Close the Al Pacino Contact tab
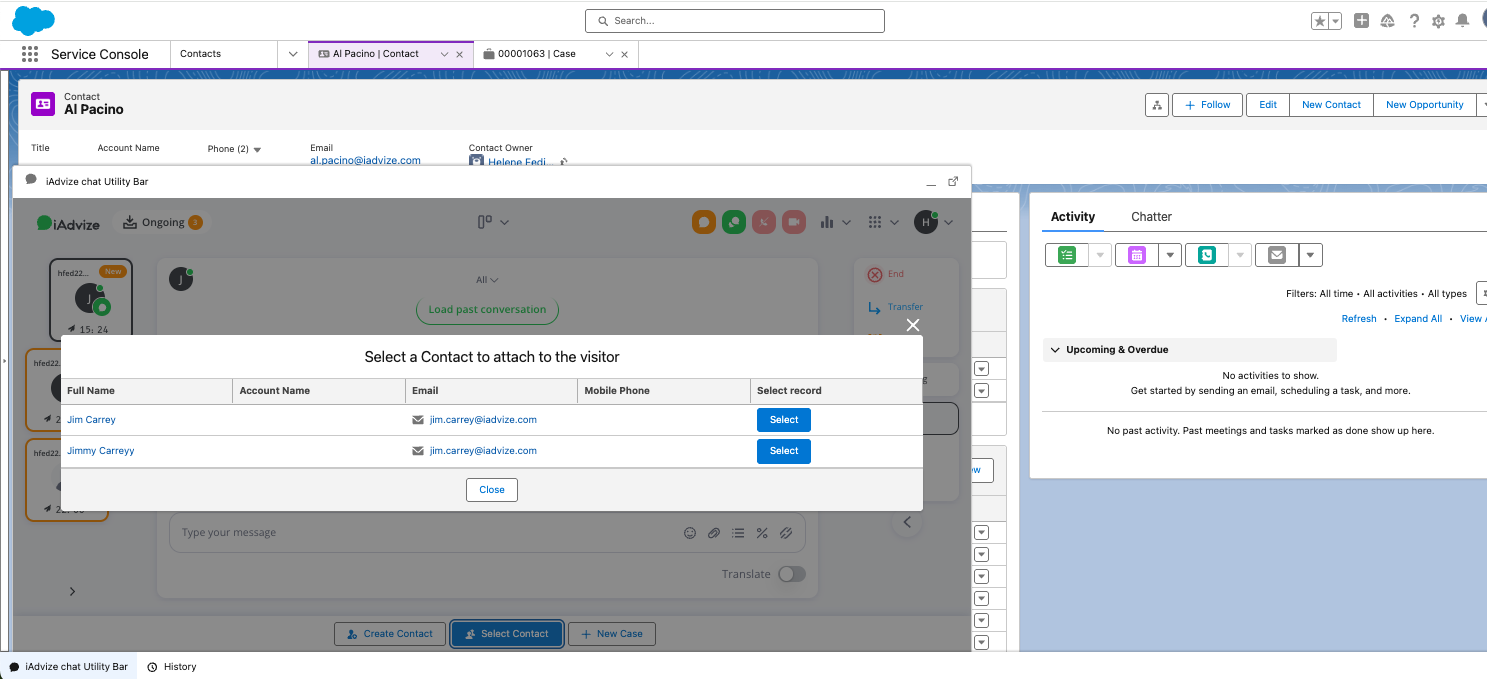Screen dimensions: 1487x679 click(x=459, y=55)
